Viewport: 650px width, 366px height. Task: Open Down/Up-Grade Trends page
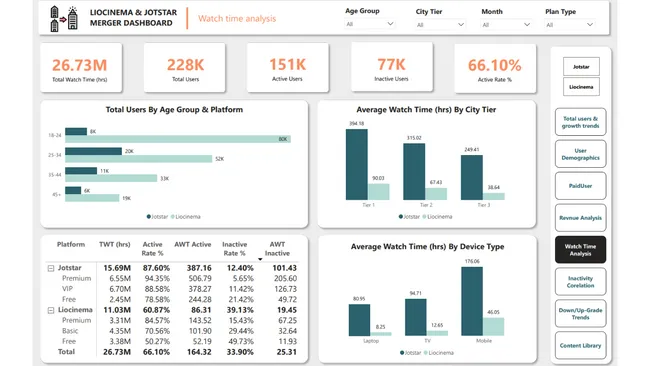point(580,313)
